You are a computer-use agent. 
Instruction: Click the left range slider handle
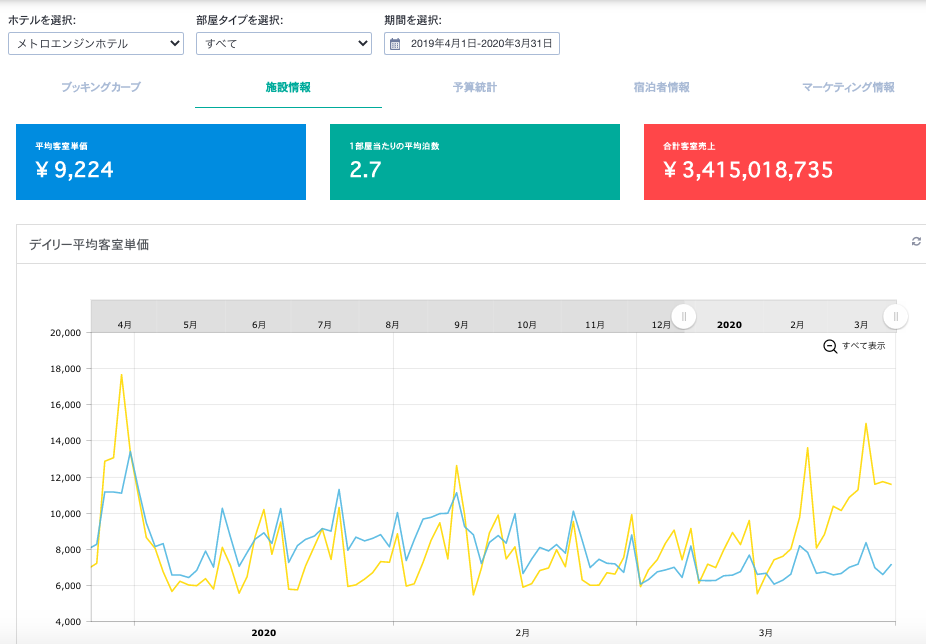tap(684, 316)
